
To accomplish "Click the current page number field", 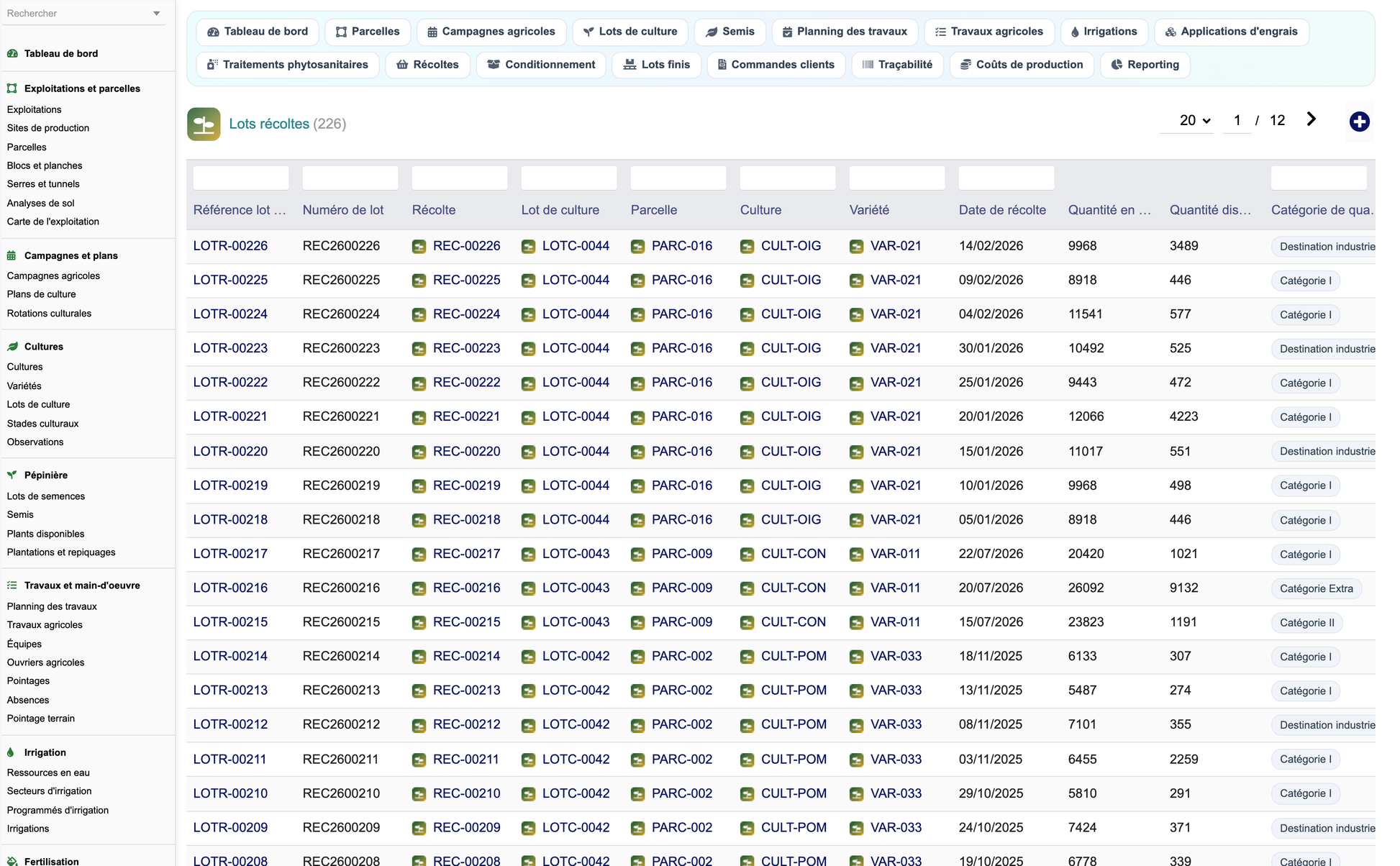I will tap(1237, 121).
